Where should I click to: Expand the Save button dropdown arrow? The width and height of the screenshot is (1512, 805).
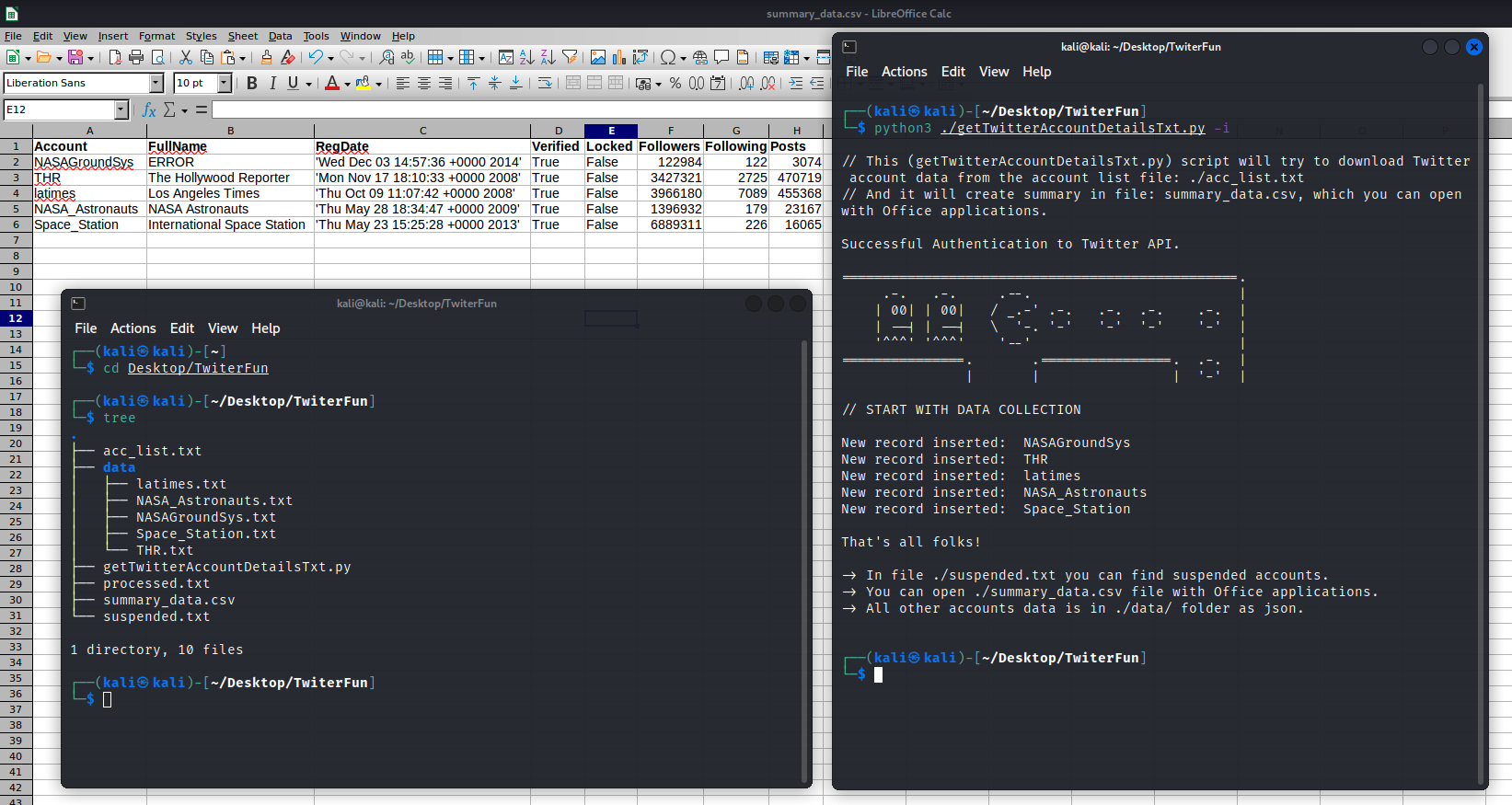pyautogui.click(x=91, y=58)
